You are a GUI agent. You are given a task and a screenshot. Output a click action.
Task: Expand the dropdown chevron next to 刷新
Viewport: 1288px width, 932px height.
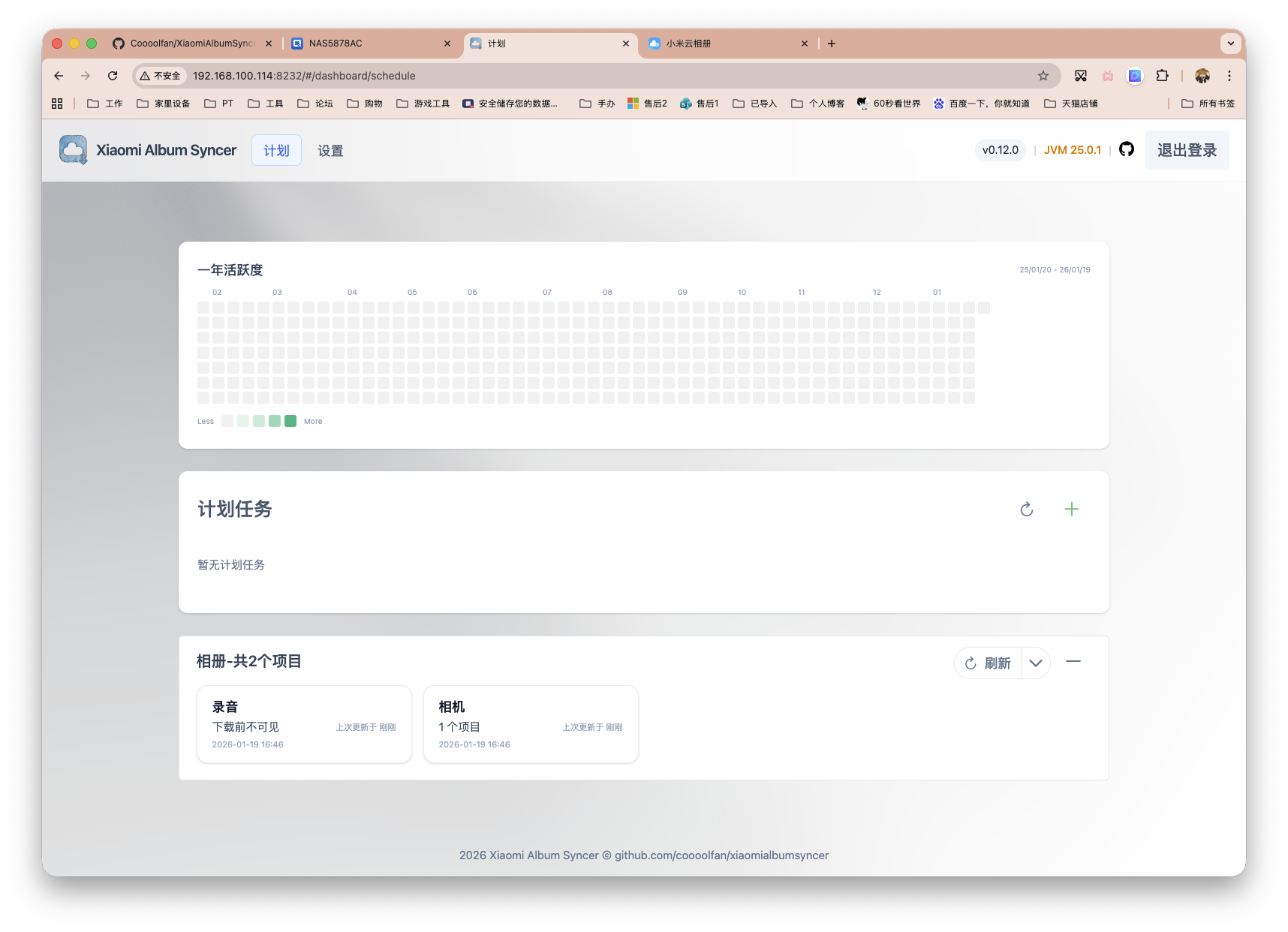[1036, 663]
